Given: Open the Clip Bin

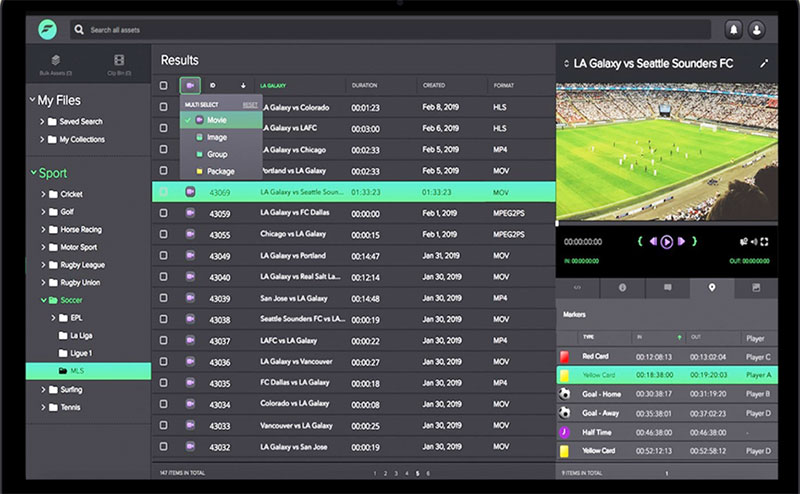Looking at the screenshot, I should (119, 64).
